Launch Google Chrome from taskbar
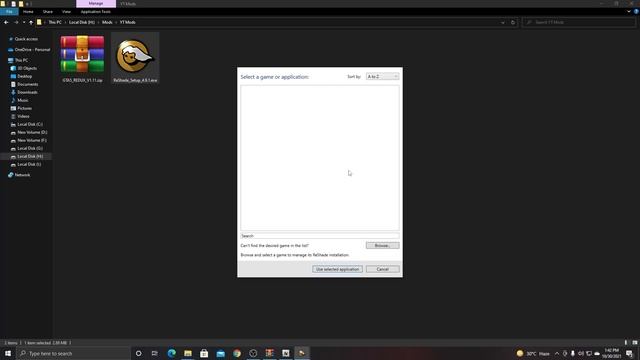This screenshot has width=640, height=360. 237,353
